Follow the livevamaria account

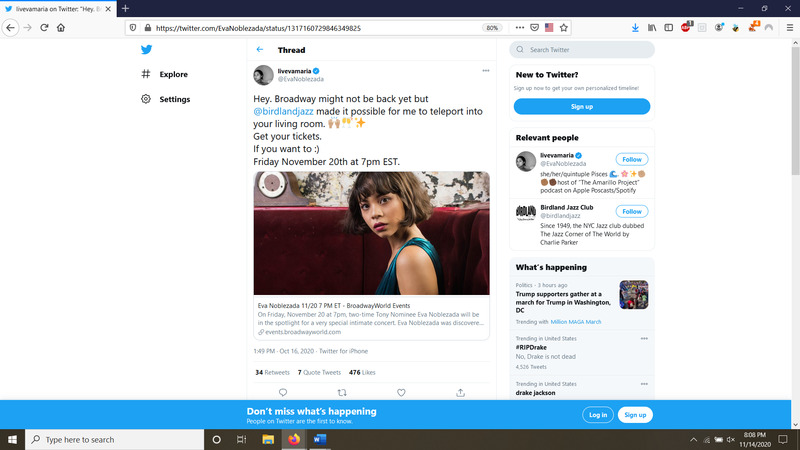(x=631, y=159)
